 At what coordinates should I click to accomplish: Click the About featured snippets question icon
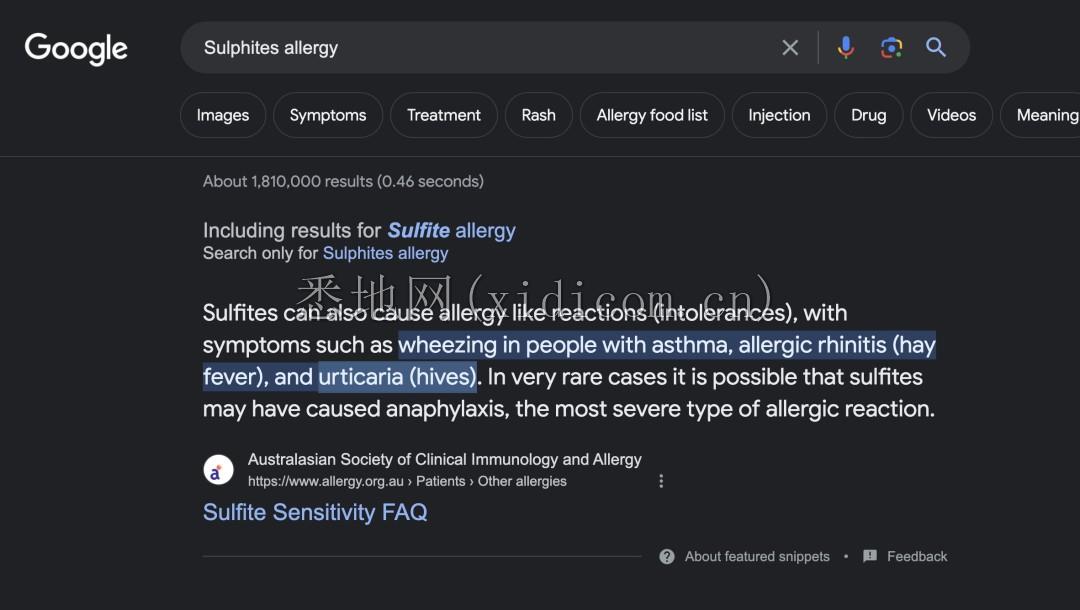667,557
